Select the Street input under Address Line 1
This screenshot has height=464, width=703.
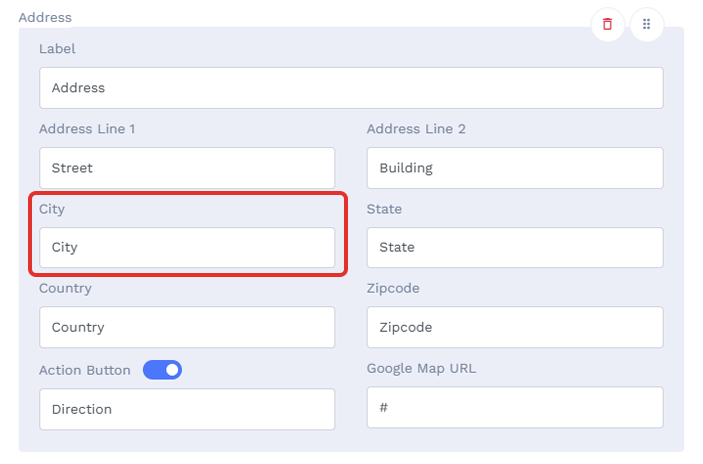pos(187,168)
